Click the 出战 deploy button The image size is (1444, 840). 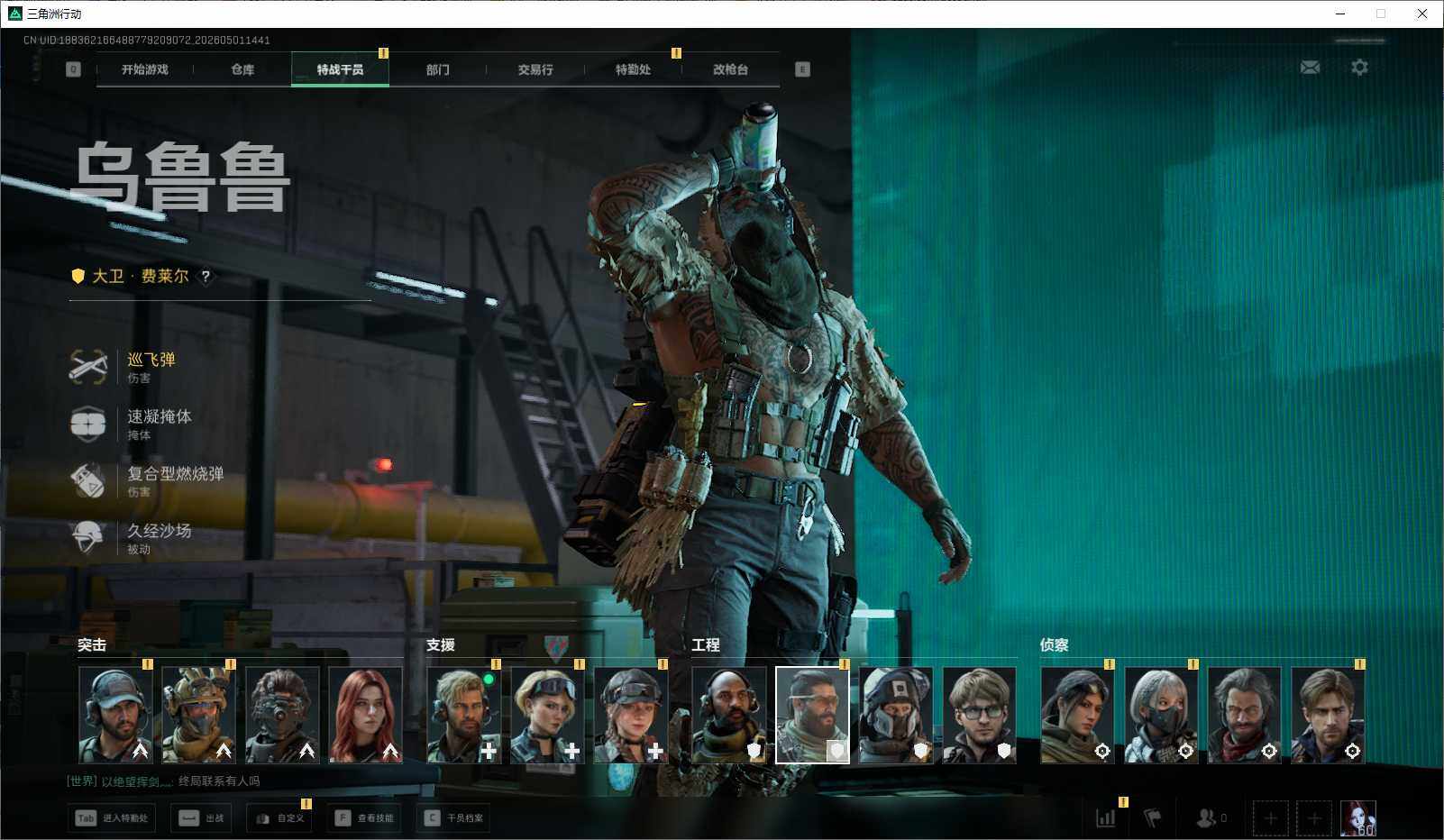[202, 818]
